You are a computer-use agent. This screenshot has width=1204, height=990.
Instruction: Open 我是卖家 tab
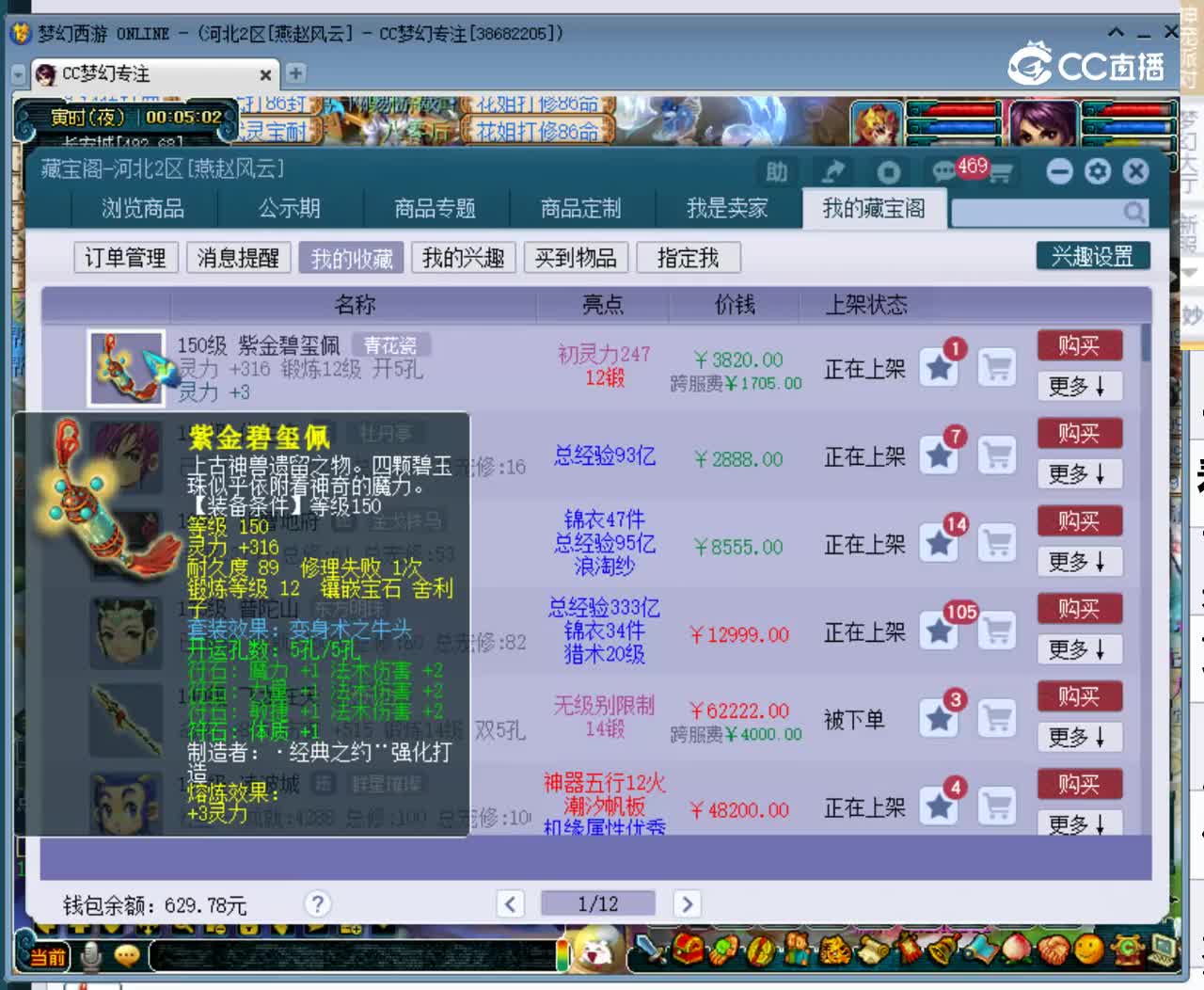tap(727, 208)
